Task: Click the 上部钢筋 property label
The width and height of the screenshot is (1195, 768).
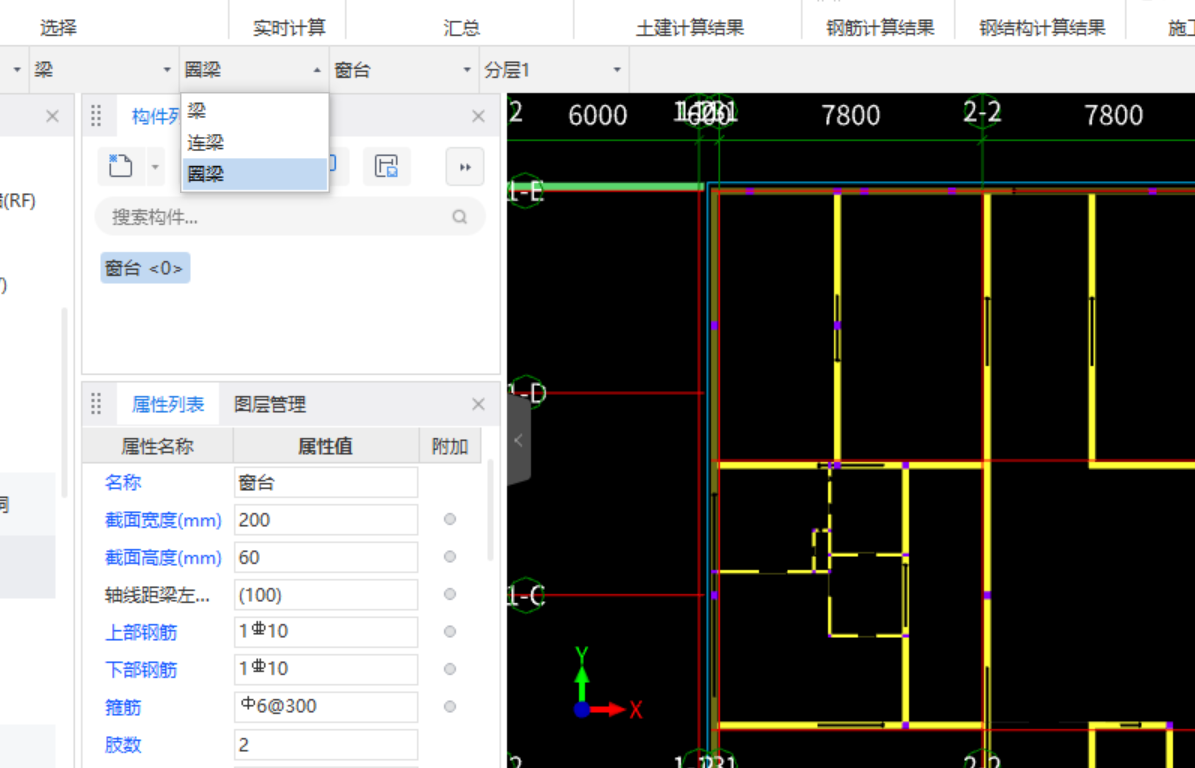Action: [141, 632]
